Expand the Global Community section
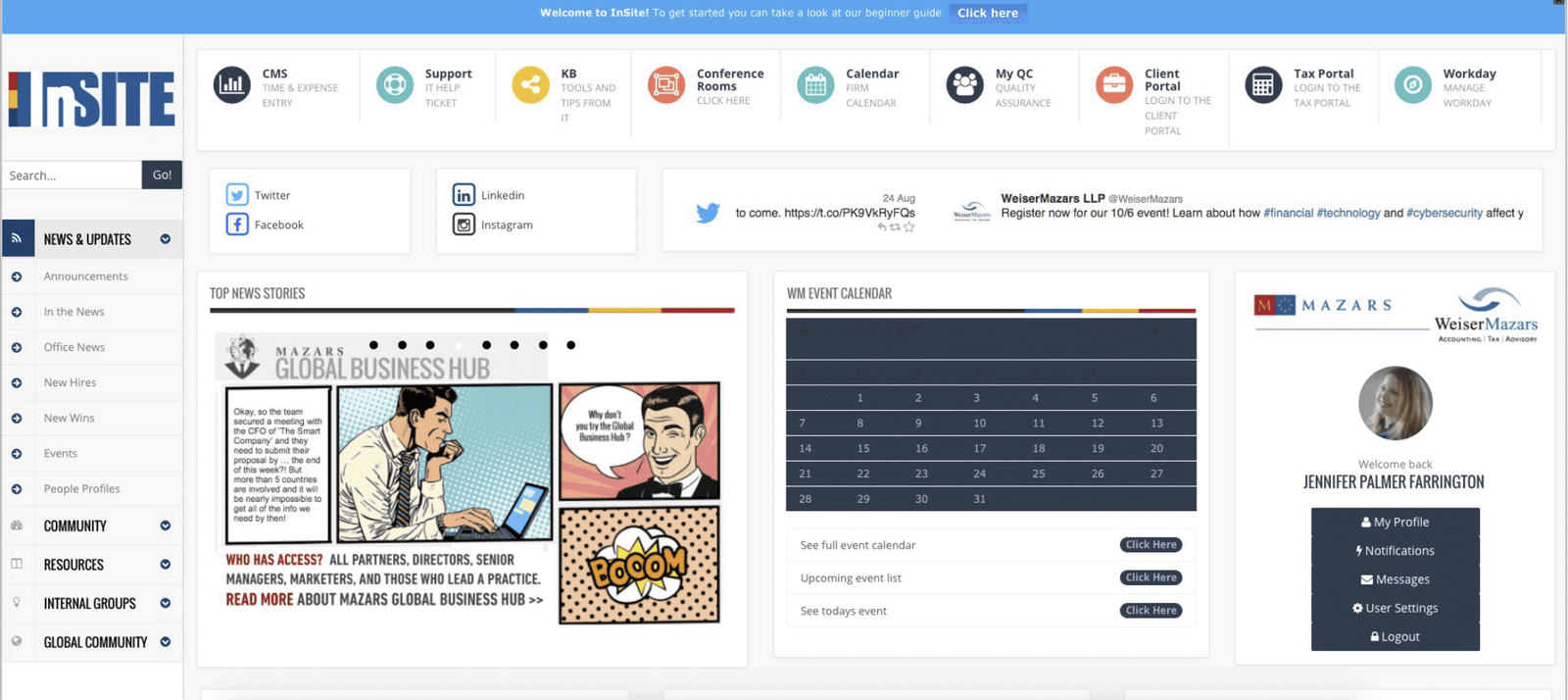This screenshot has height=700, width=1568. click(165, 642)
